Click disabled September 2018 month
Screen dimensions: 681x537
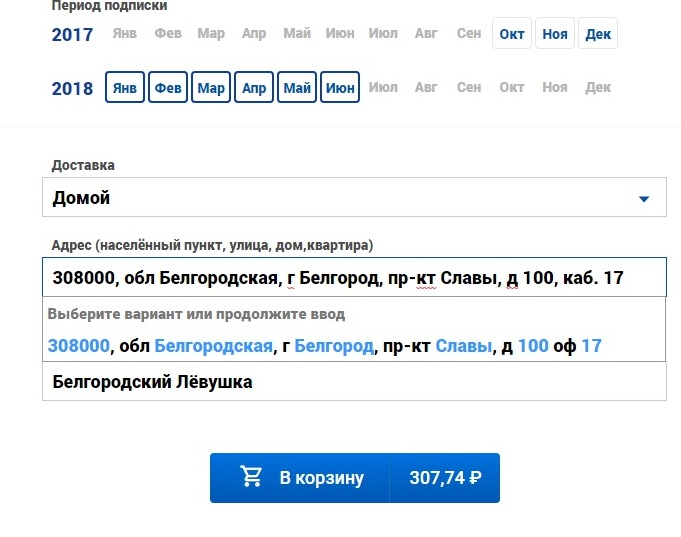coord(469,87)
